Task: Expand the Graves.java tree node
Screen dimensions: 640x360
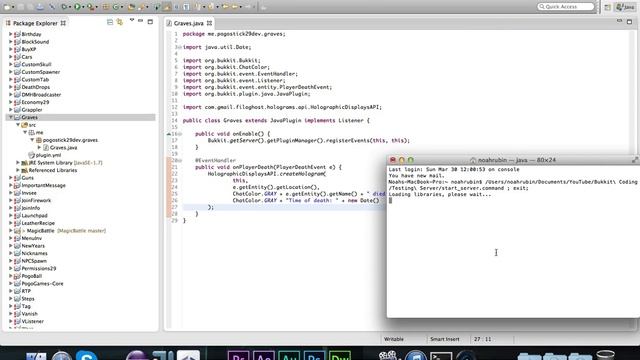Action: pos(40,147)
